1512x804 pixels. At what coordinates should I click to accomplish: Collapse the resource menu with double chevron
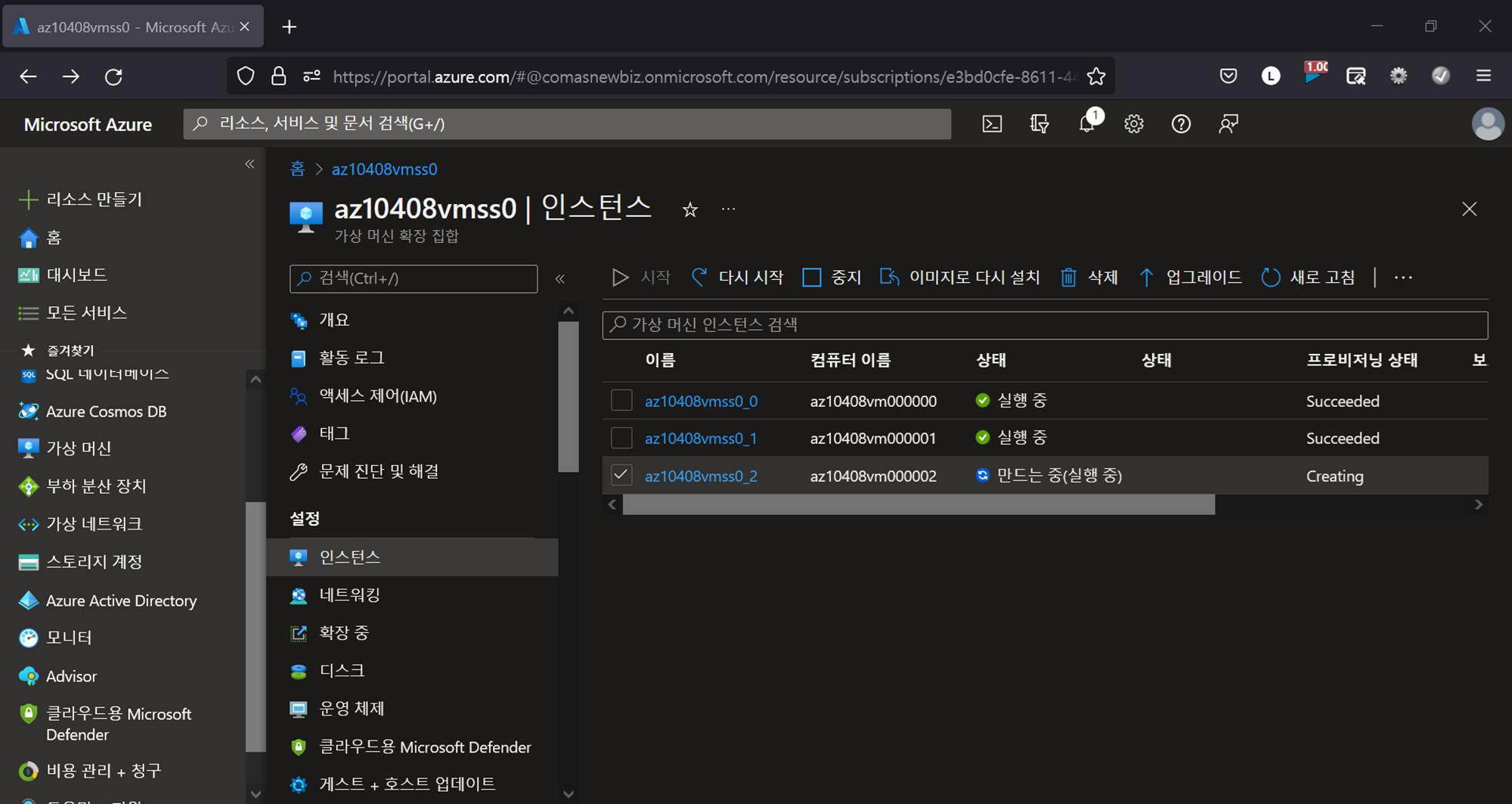(560, 278)
